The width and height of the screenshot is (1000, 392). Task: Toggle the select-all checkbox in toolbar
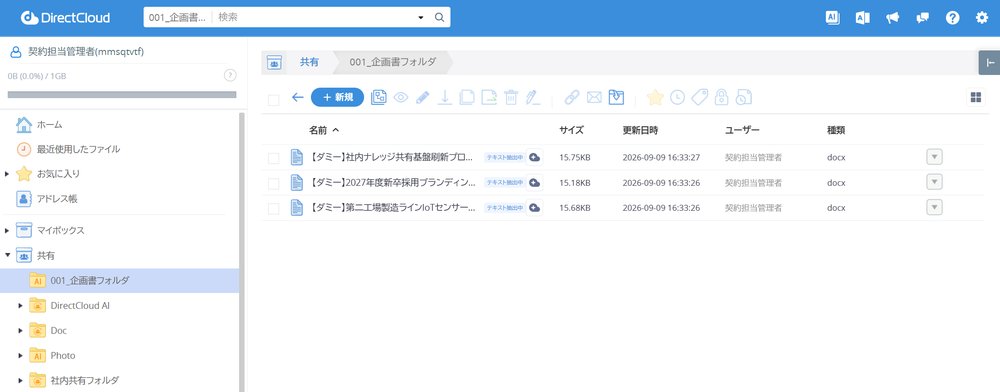(274, 100)
